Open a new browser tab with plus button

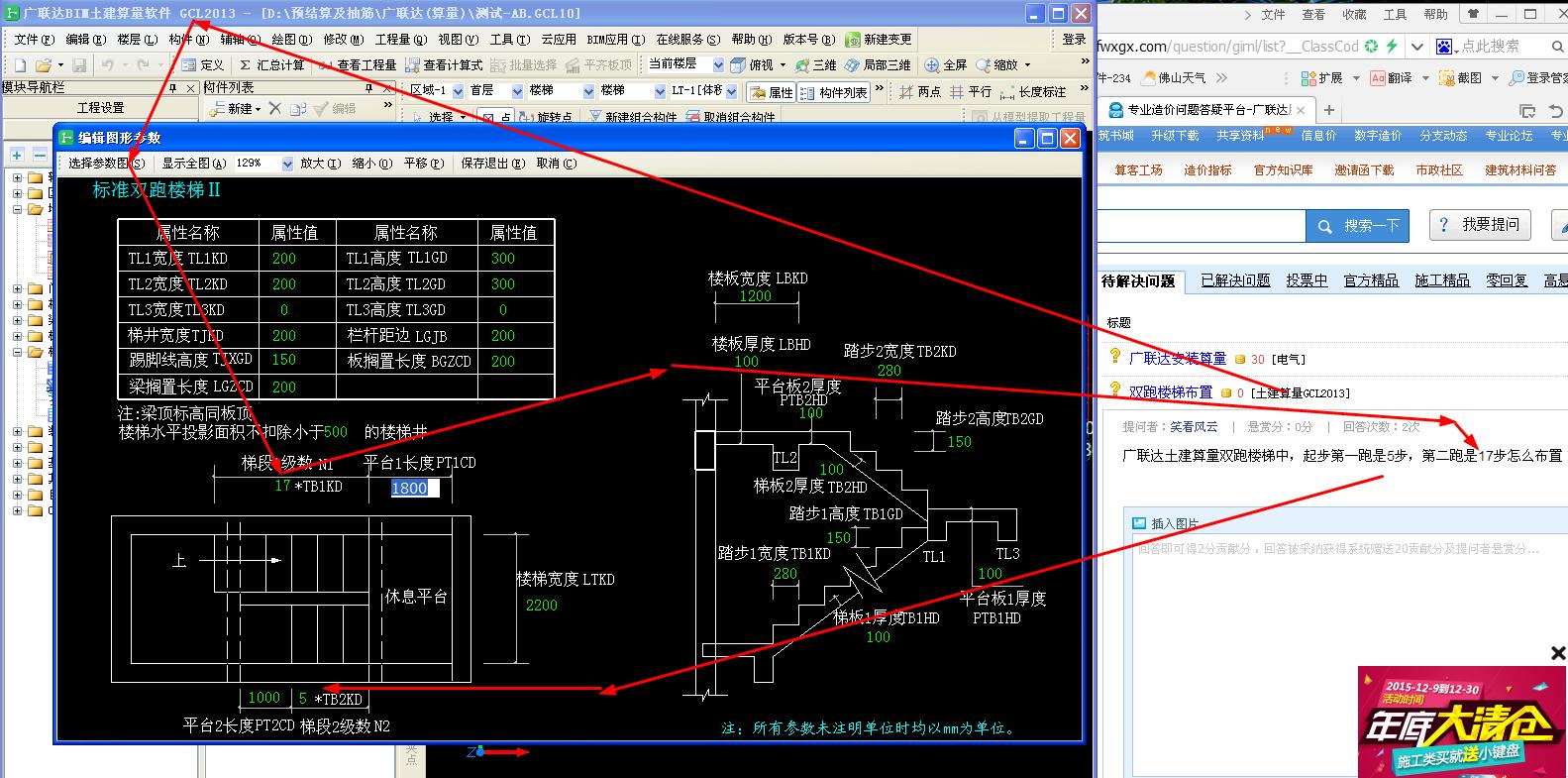pos(1329,110)
